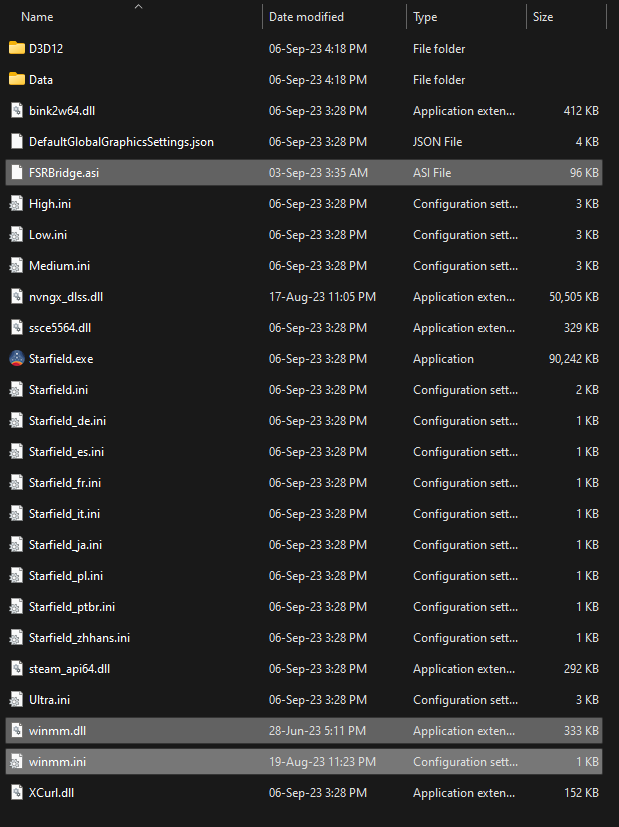Select the Starfield_fr.ini file name
619x827 pixels.
pos(65,483)
